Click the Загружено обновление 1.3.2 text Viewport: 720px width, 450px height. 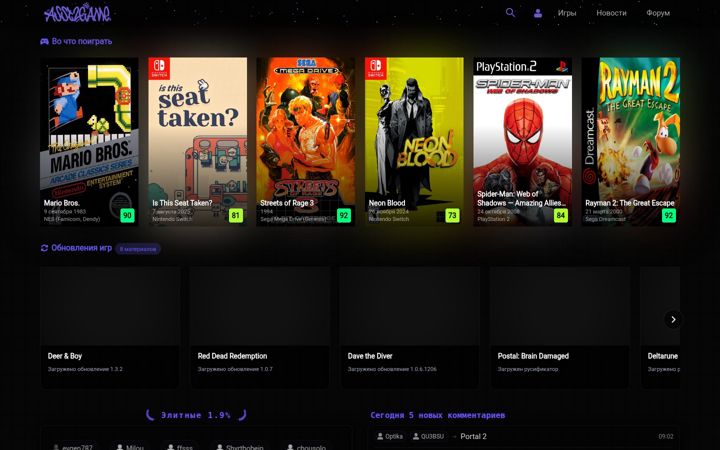coord(85,369)
